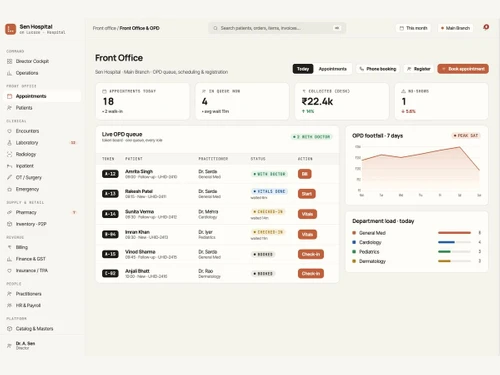Viewport: 500px width, 375px height.
Task: Click token A-12 badge
Action: 110,174
